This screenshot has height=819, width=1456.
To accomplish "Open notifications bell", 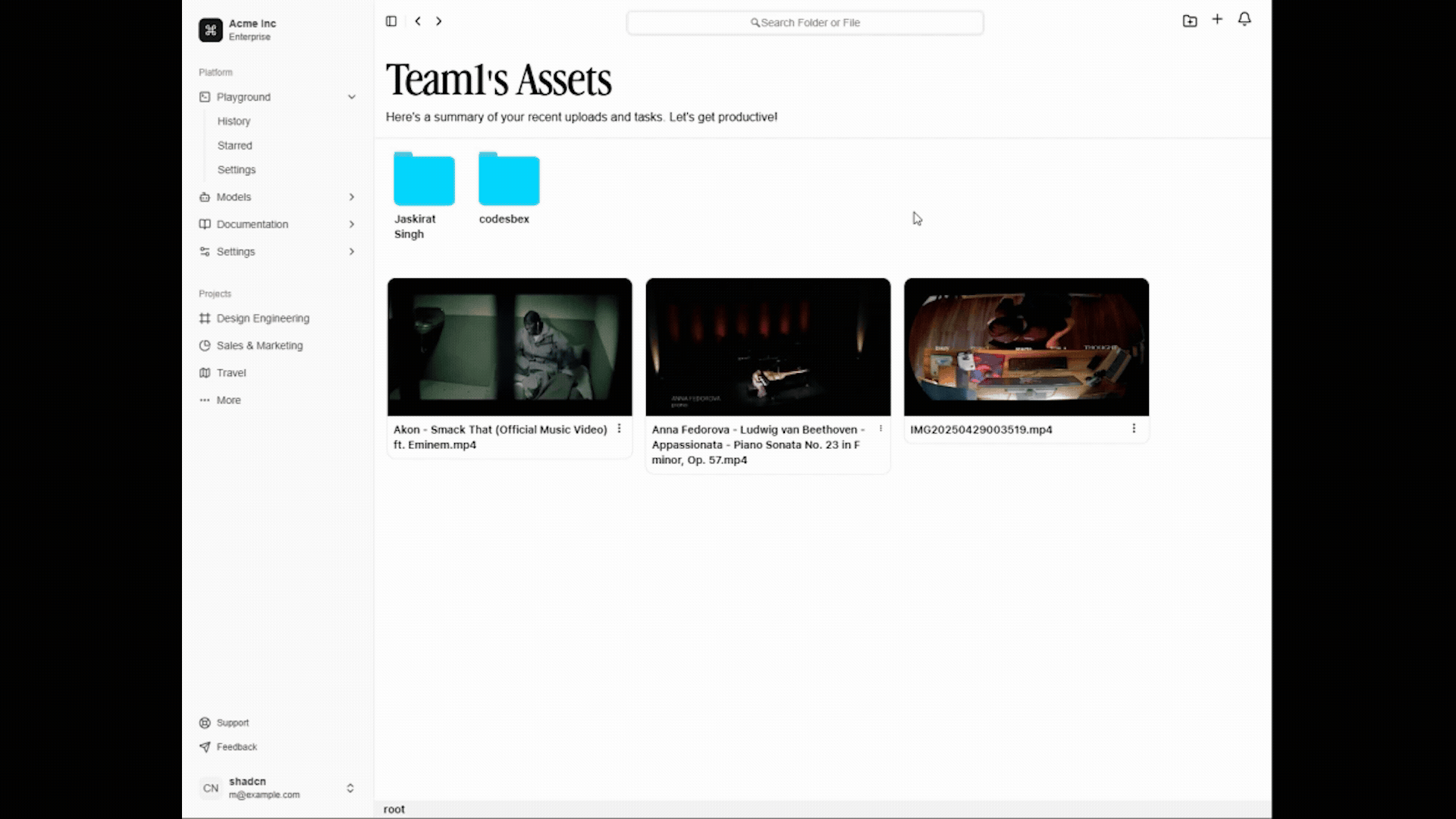I will 1244,20.
